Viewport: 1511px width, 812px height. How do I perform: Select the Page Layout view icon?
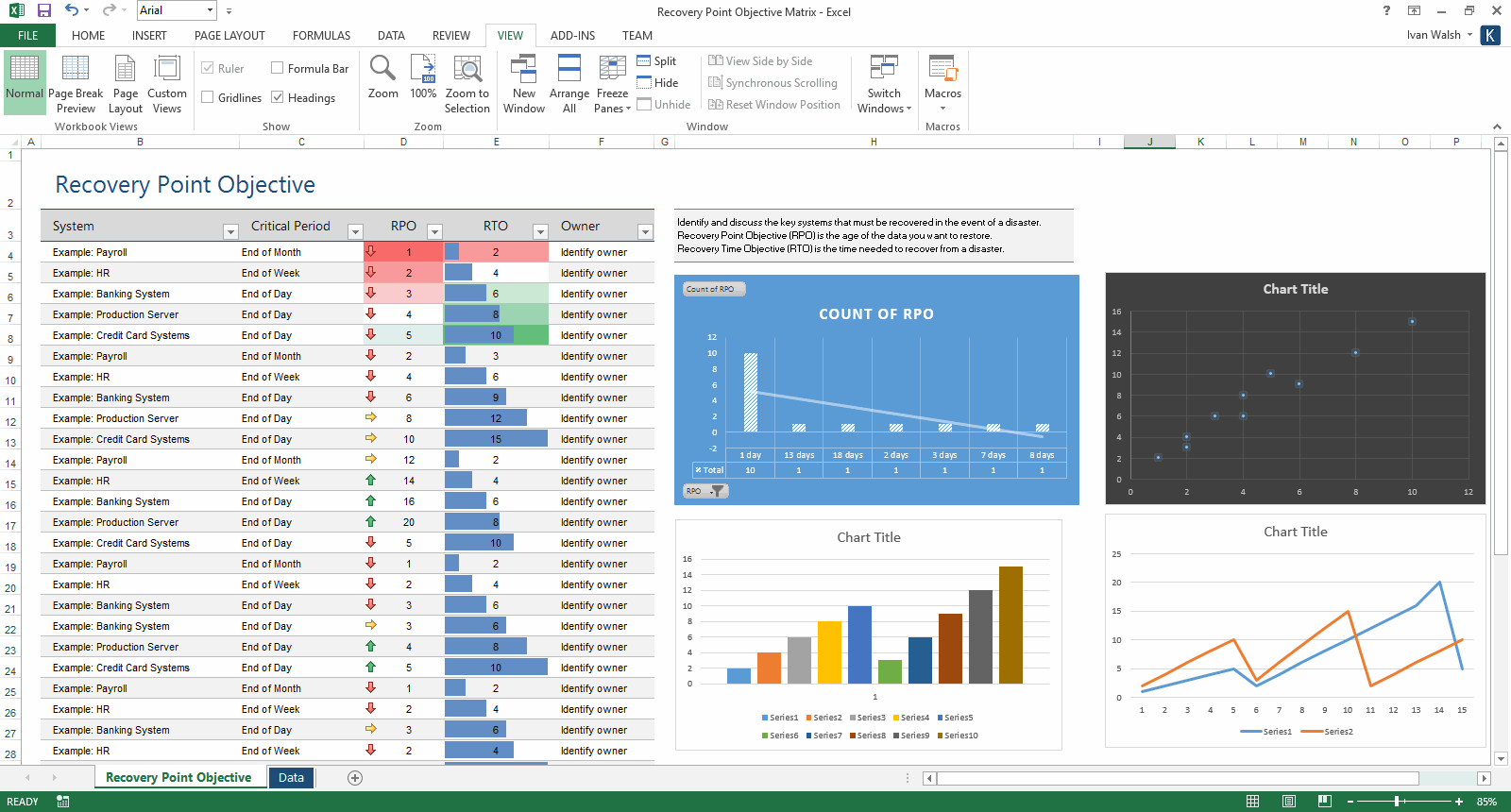(125, 71)
